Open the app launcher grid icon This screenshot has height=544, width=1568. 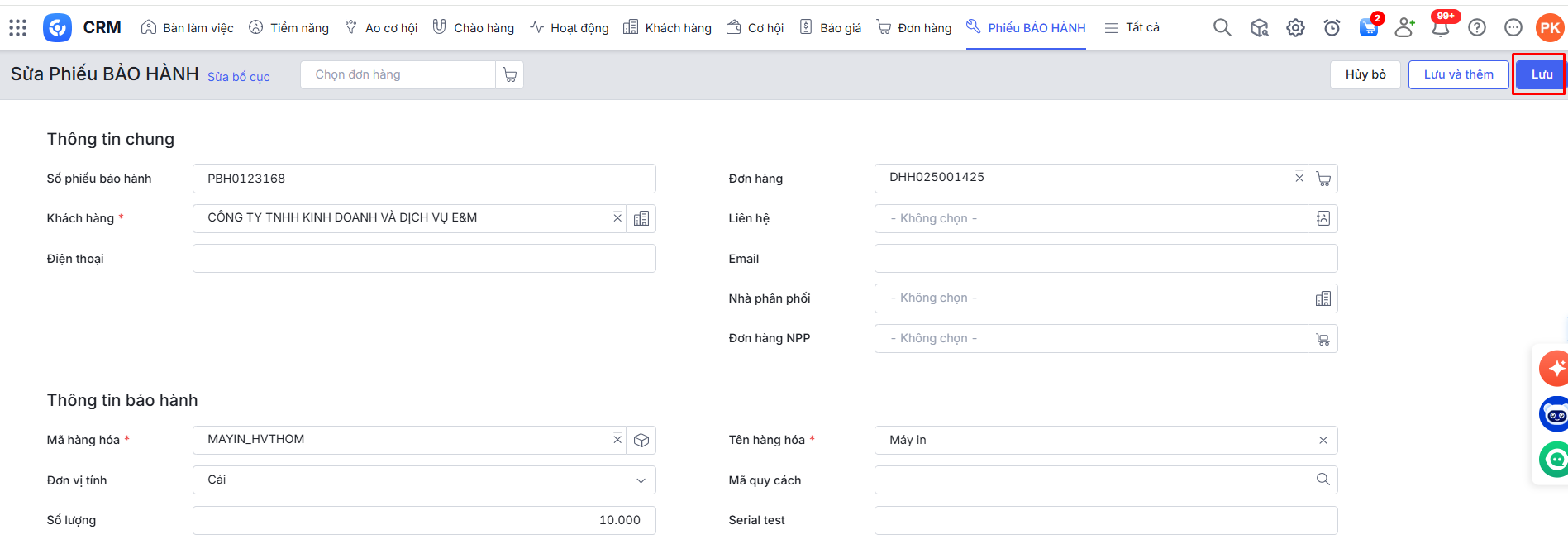click(x=17, y=28)
